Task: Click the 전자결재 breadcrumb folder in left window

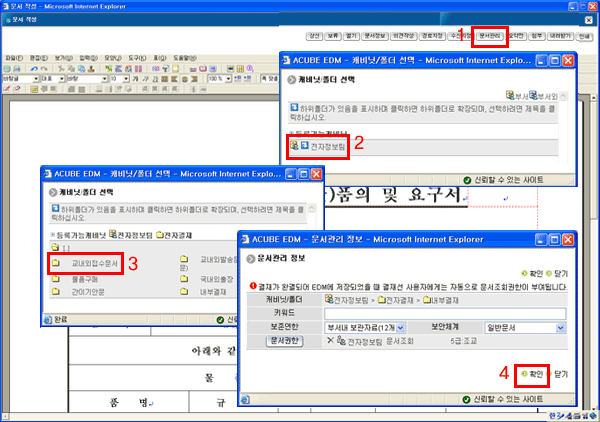Action: [174, 235]
